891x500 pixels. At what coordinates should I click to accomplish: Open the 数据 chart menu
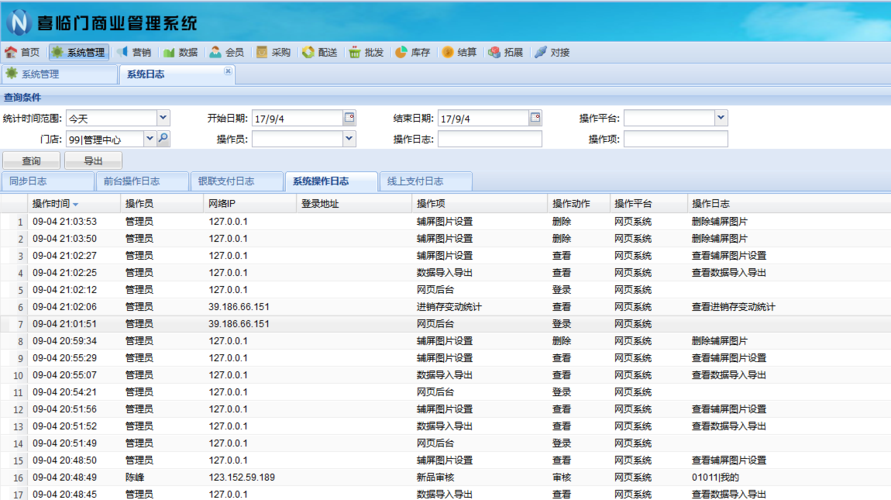180,52
